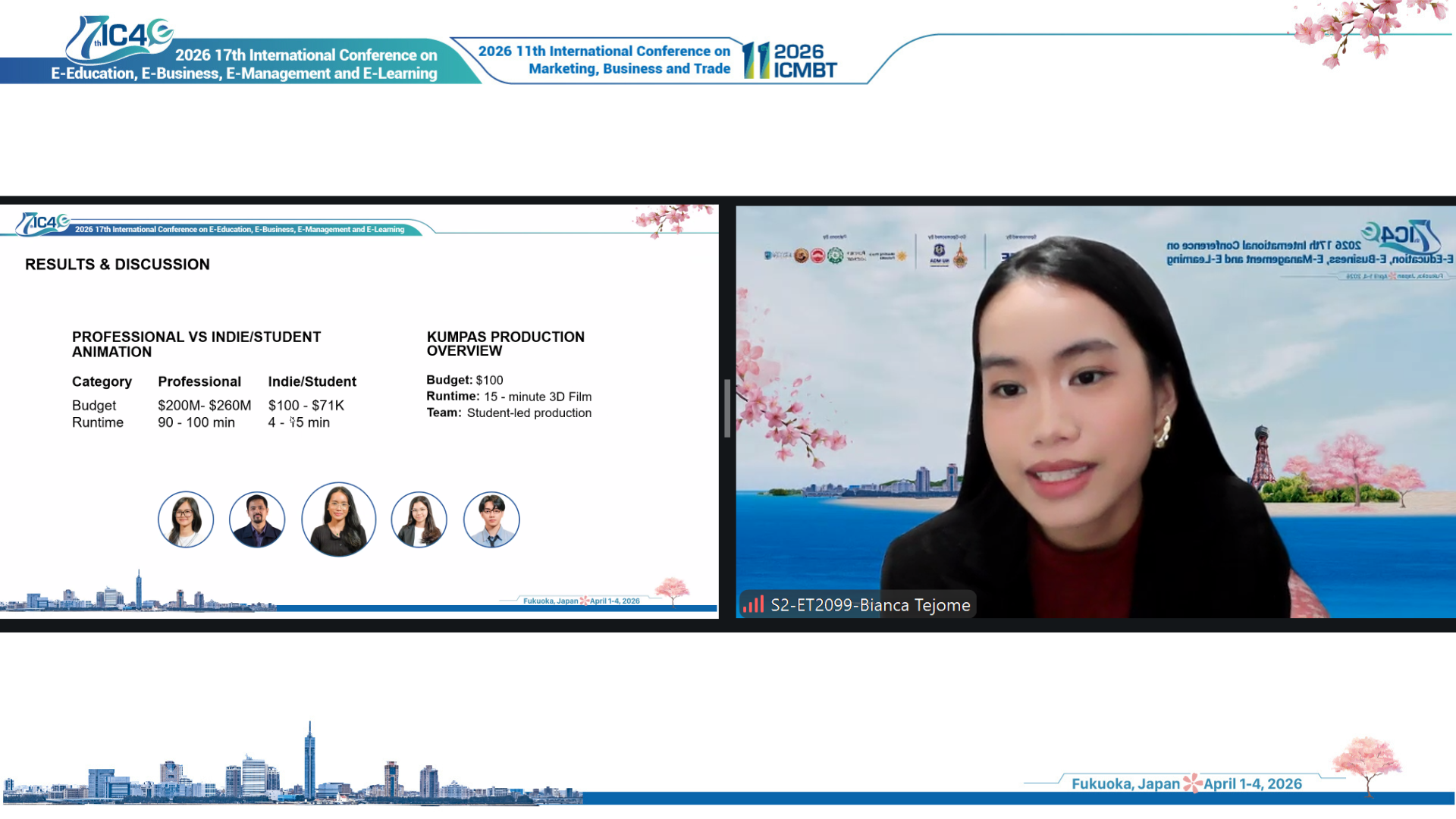Open the last portrait, man with a tie
Image resolution: width=1456 pixels, height=819 pixels.
pos(491,519)
